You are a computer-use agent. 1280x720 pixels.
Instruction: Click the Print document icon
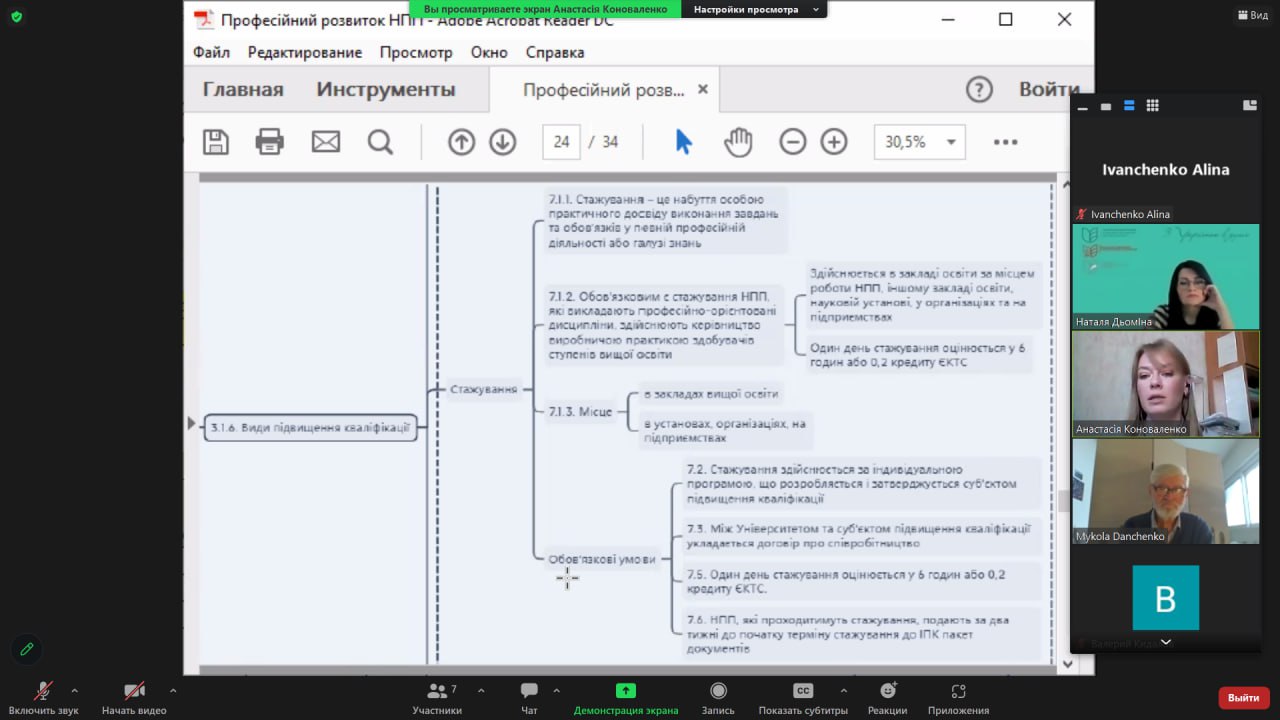click(x=270, y=142)
